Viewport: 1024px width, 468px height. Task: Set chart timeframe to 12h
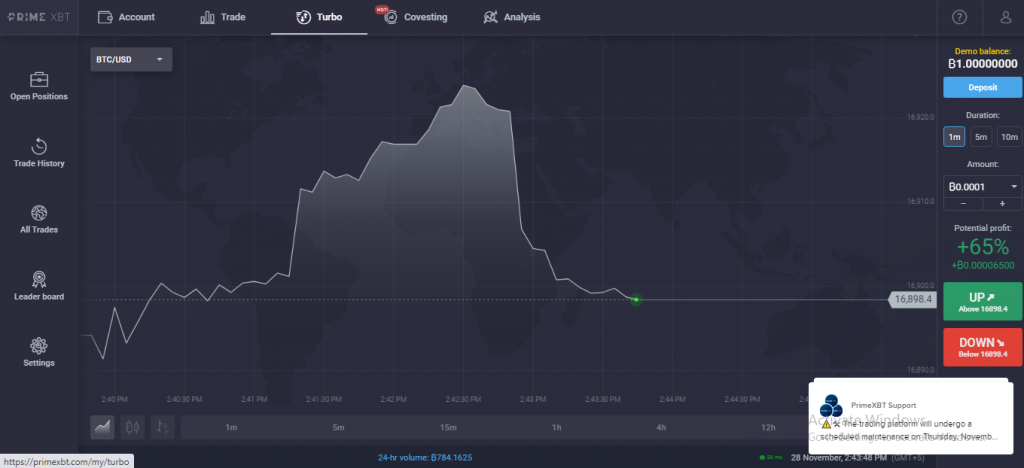point(768,428)
